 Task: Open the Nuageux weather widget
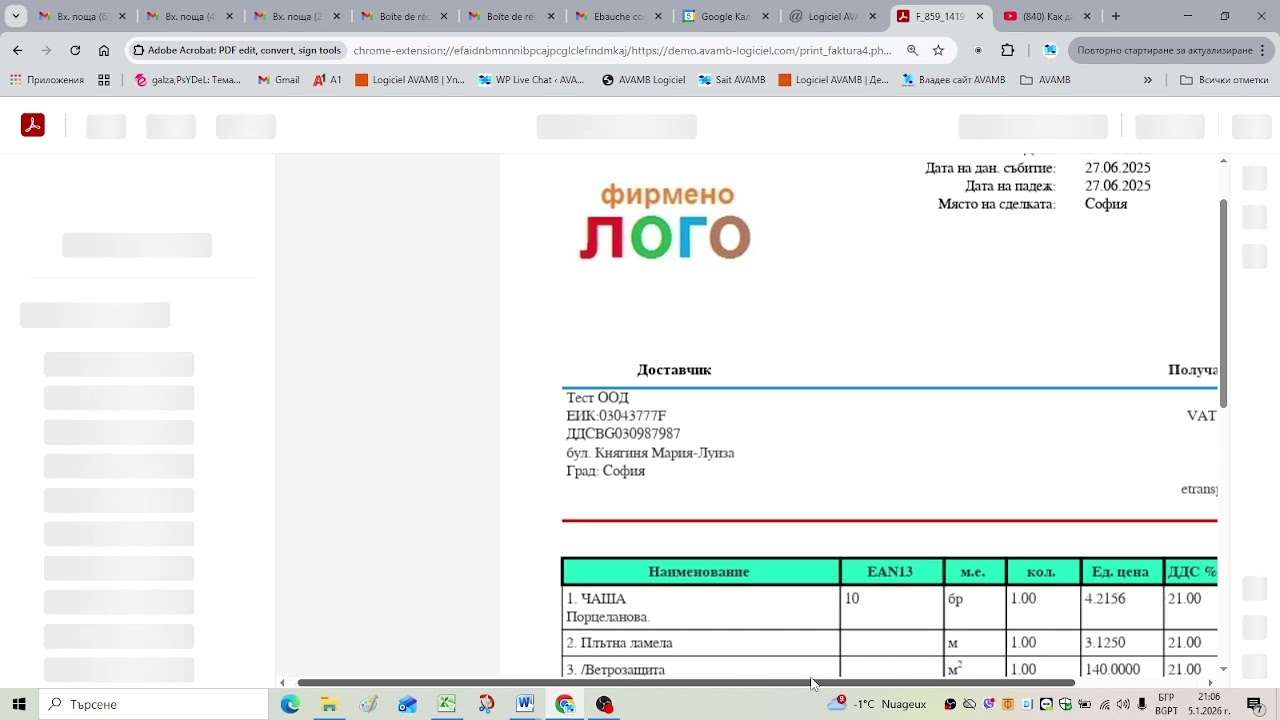click(877, 704)
